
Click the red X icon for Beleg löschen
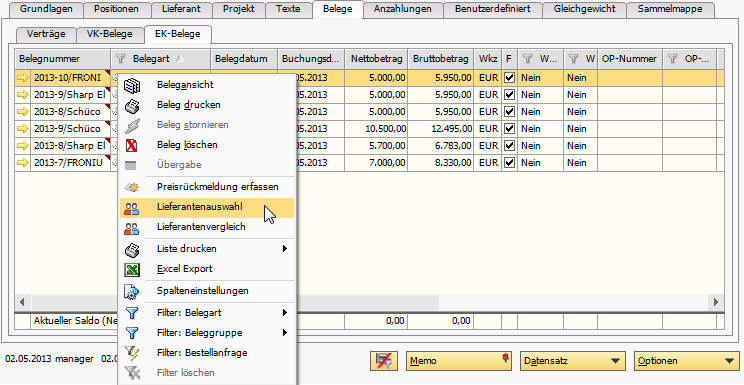coord(131,145)
